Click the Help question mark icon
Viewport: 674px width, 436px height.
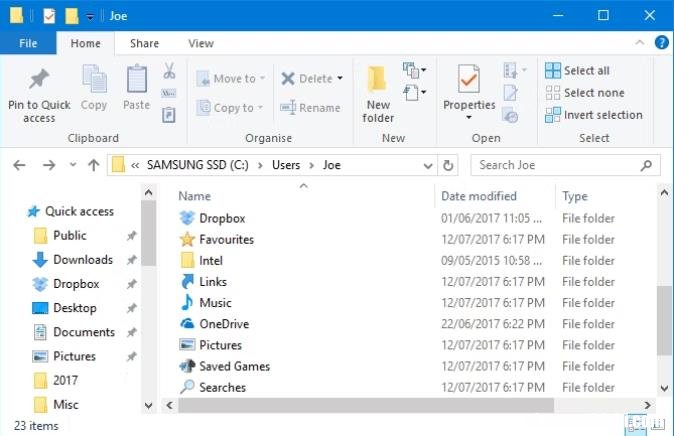point(662,43)
